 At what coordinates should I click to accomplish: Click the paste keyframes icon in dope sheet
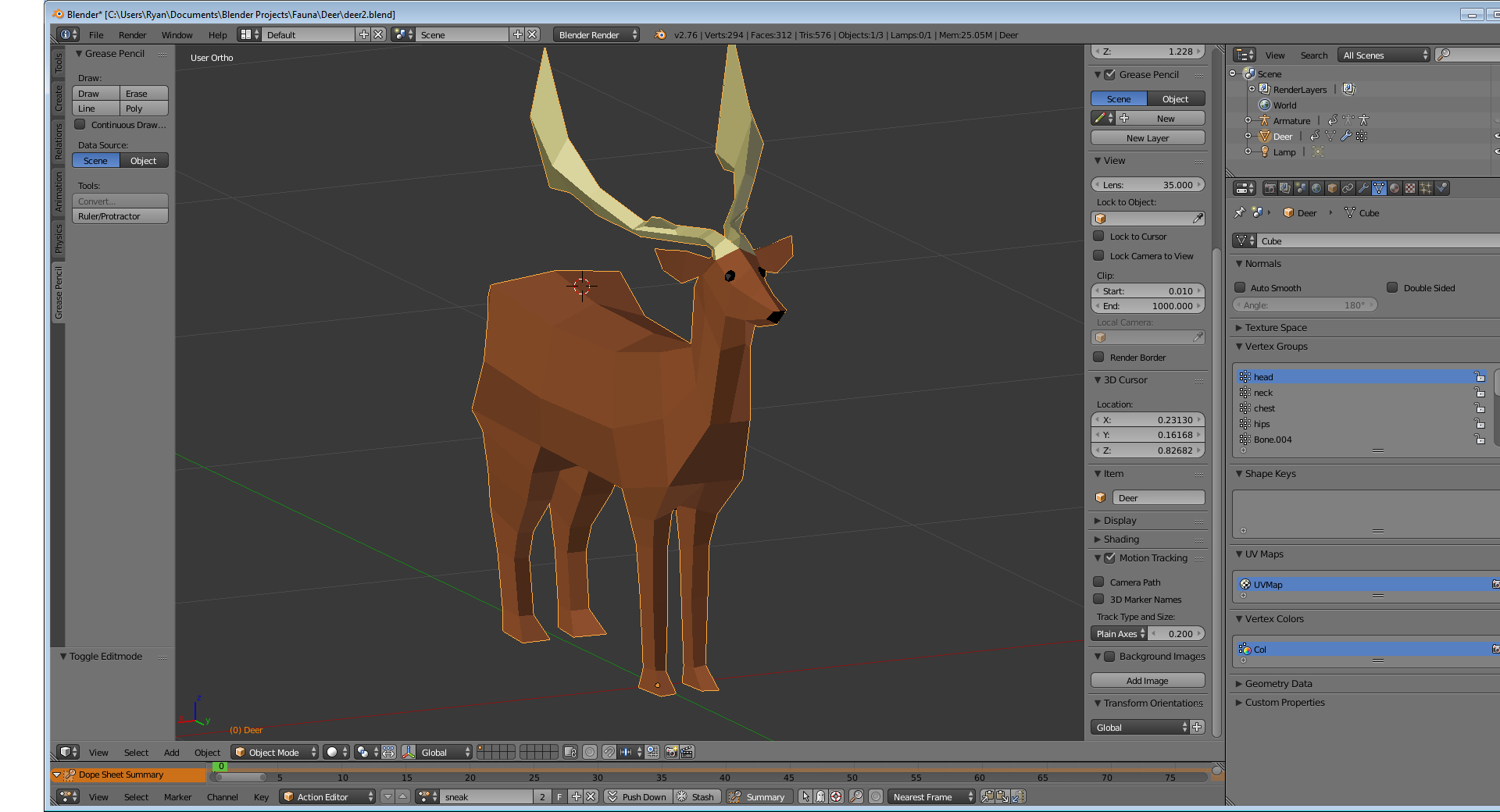click(x=1002, y=796)
